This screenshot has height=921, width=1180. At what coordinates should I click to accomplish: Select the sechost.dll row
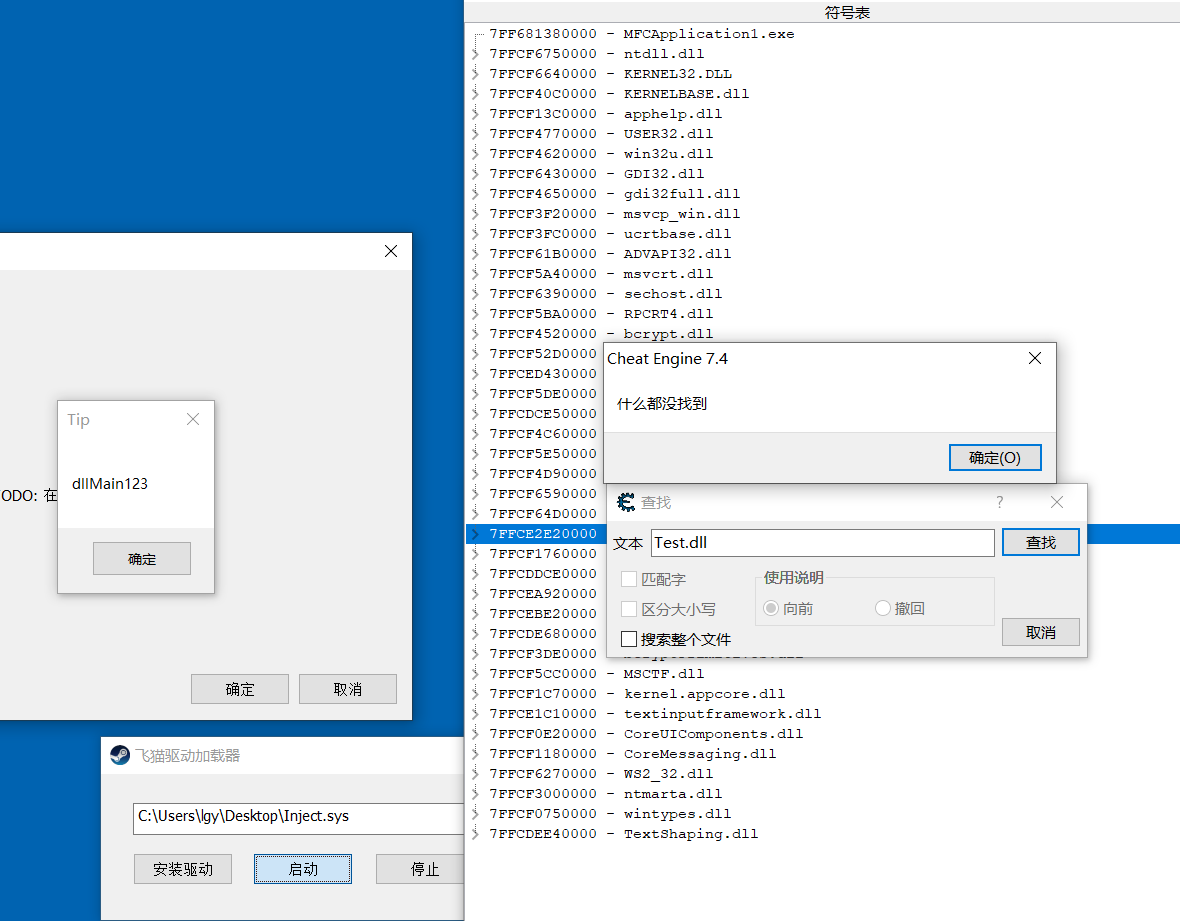605,293
